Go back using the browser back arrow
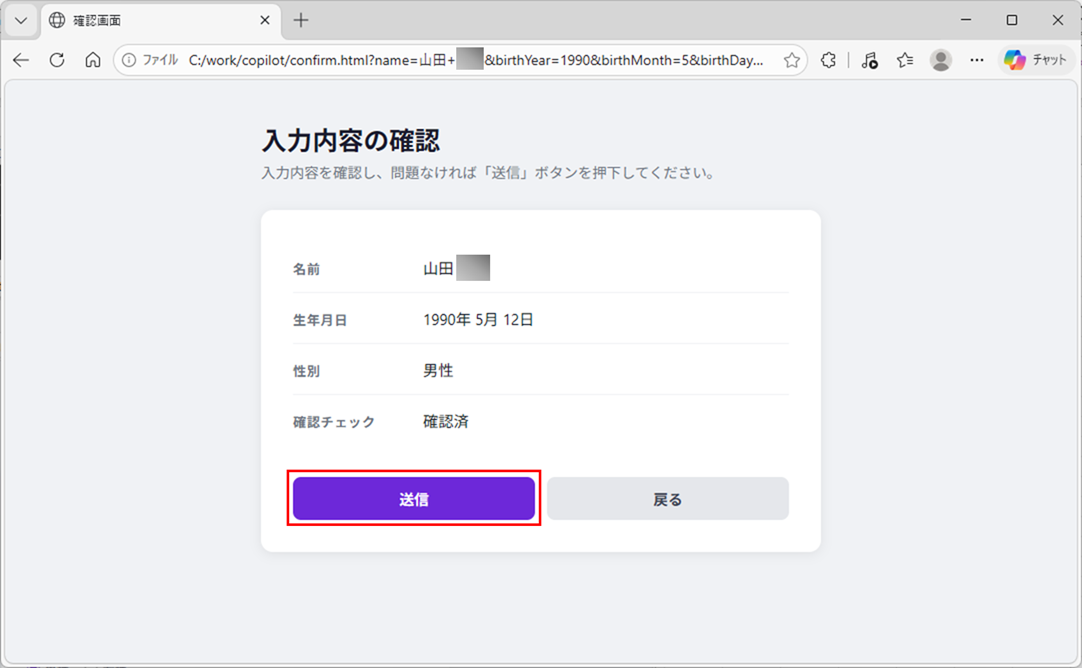 pyautogui.click(x=21, y=60)
